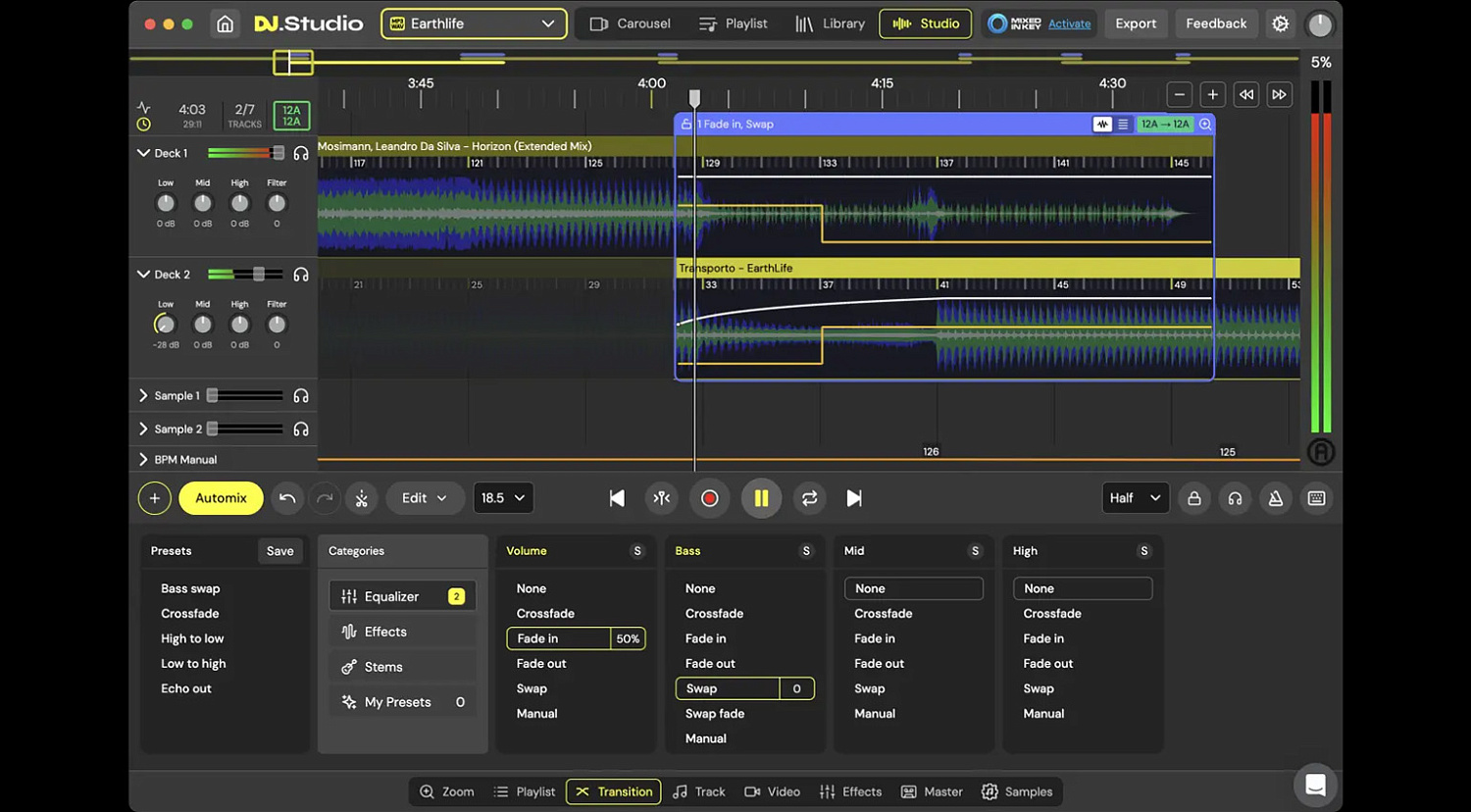Toggle the metronome icon

tap(1276, 498)
